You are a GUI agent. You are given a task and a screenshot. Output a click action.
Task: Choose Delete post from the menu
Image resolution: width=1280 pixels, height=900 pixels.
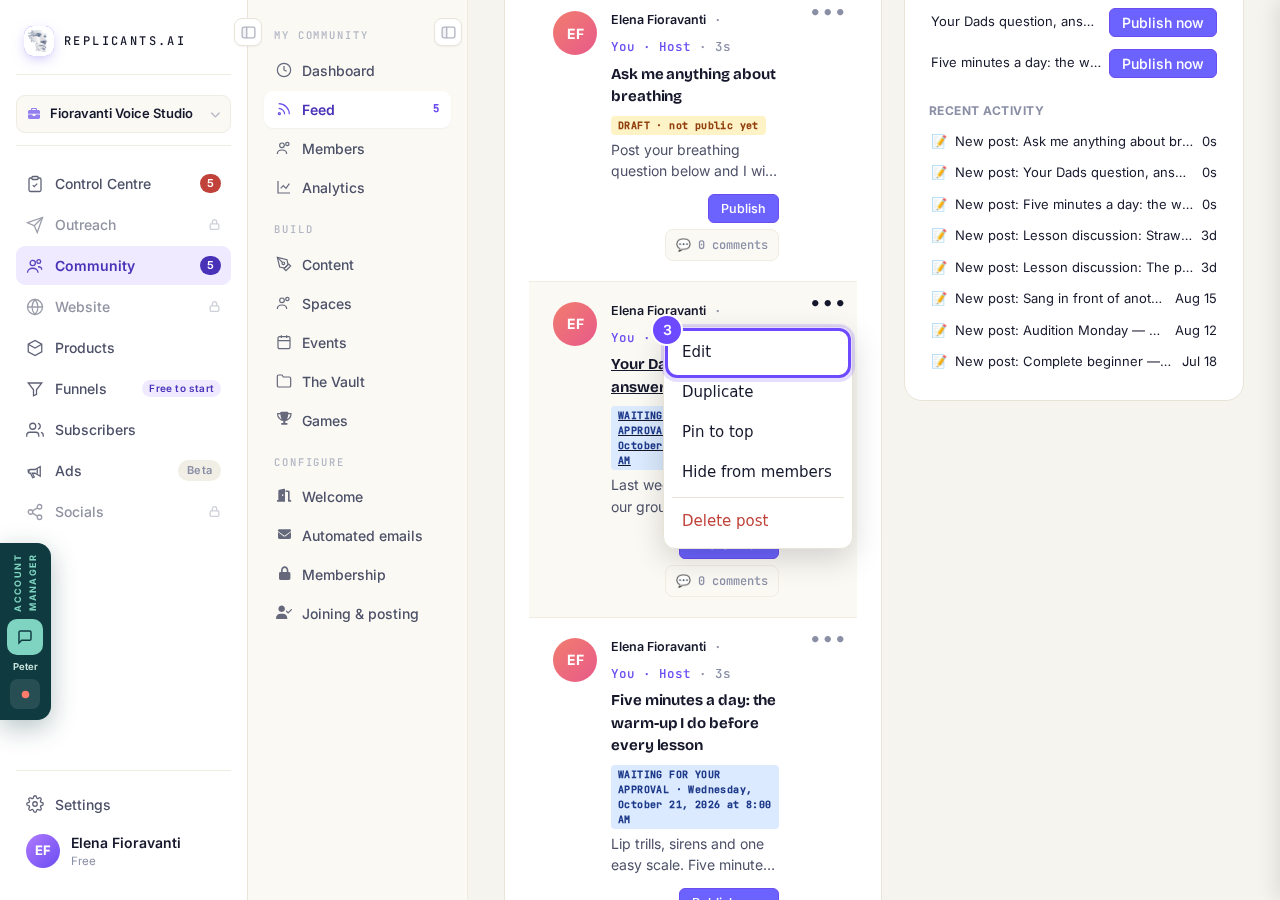758,521
